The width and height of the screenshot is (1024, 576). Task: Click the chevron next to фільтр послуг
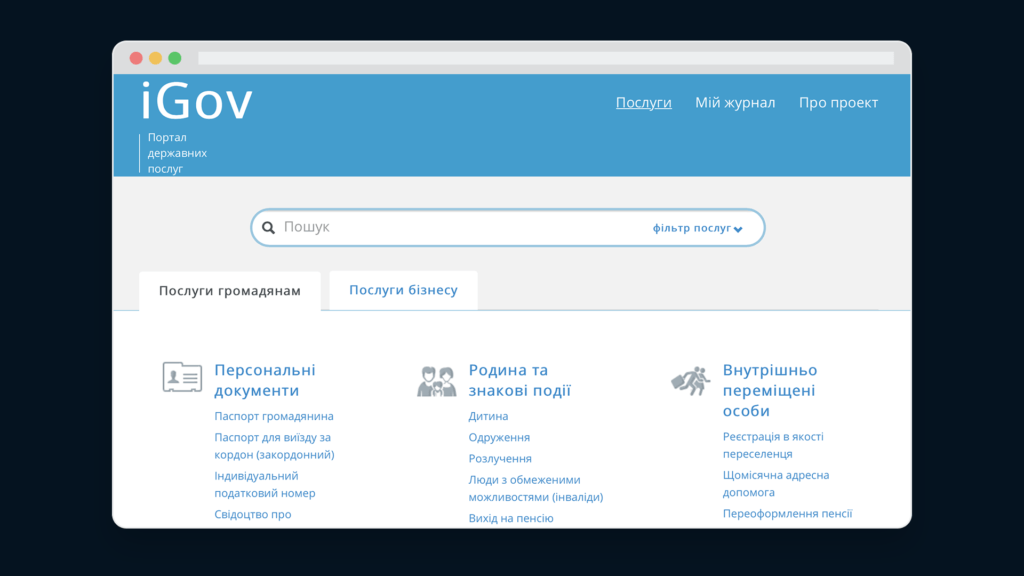click(x=738, y=229)
